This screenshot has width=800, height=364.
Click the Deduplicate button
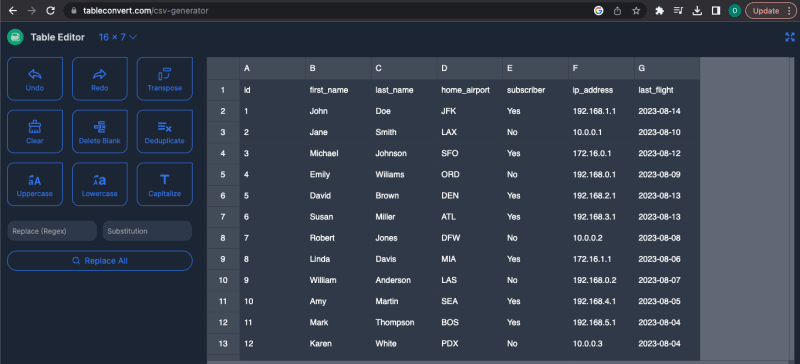coord(164,132)
